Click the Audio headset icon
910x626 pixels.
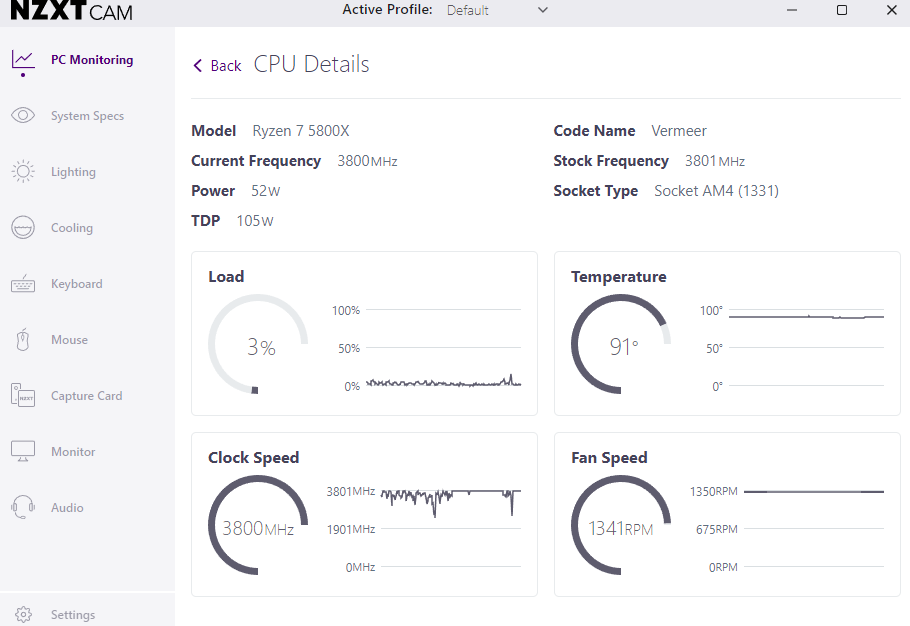23,508
